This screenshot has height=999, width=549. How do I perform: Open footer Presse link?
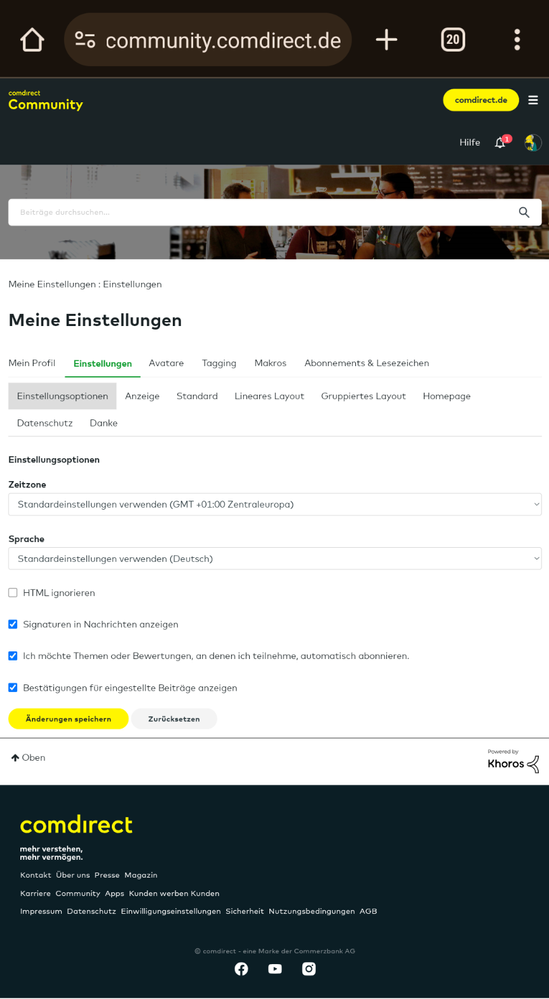click(107, 875)
